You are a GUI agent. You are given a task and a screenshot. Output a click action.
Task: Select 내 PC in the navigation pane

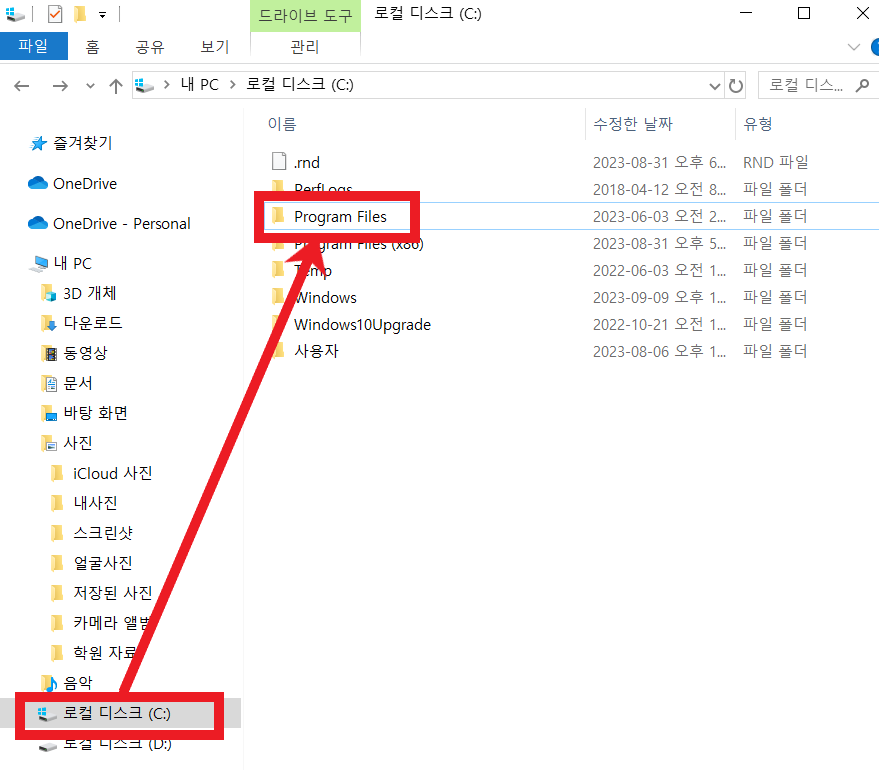point(72,263)
